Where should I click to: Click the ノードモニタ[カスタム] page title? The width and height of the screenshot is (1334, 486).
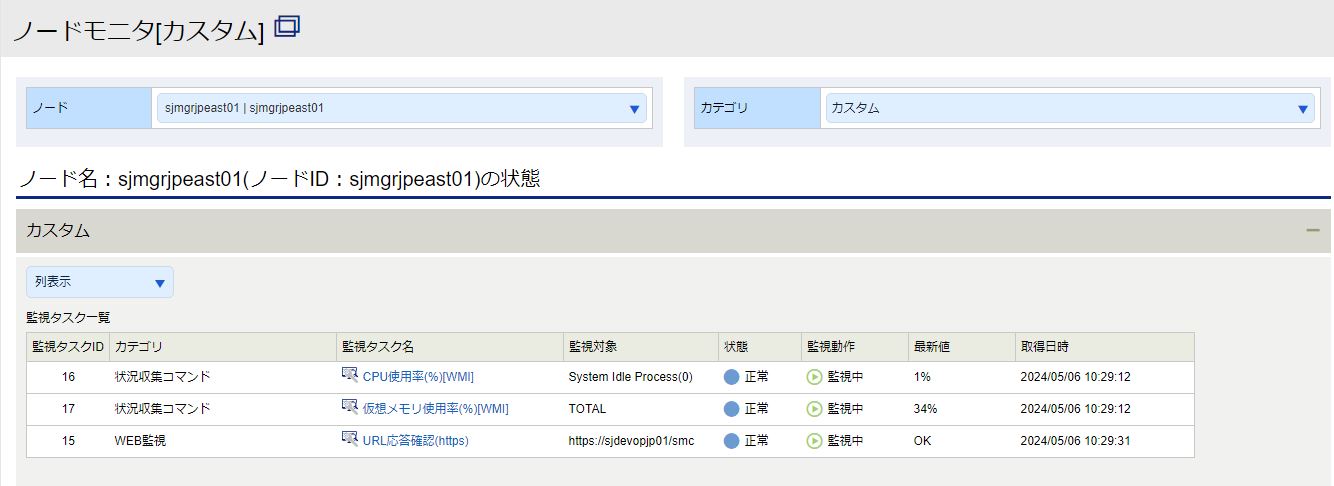click(138, 31)
